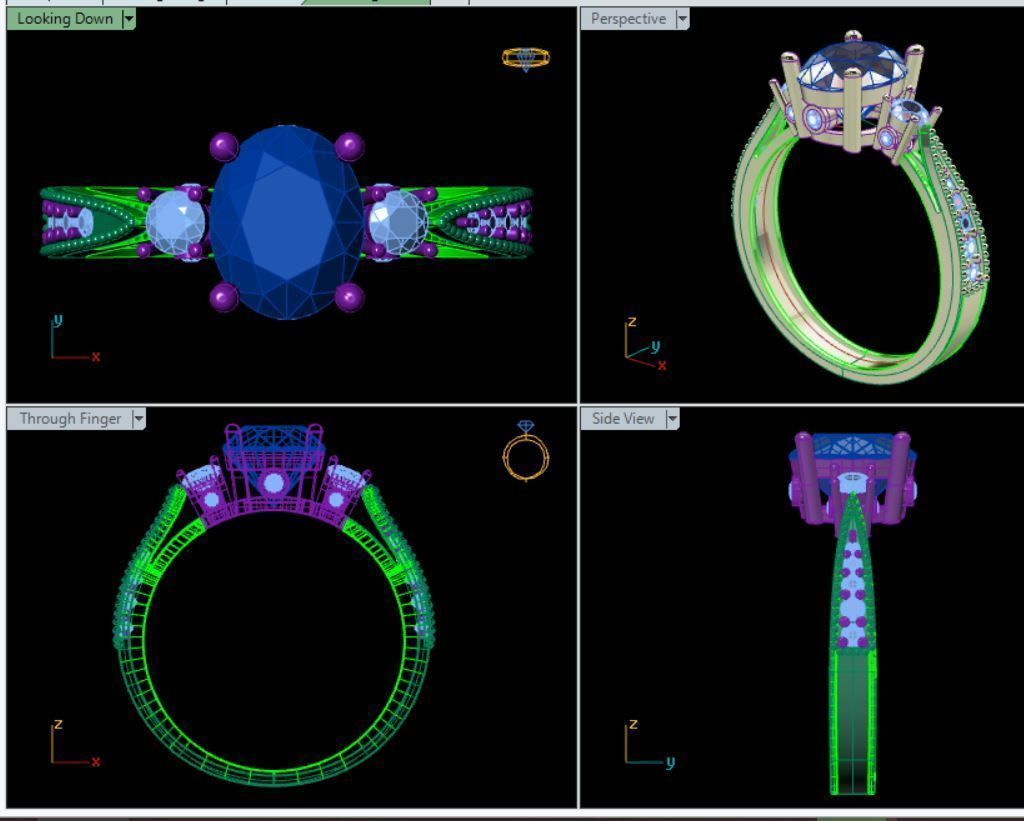Viewport: 1024px width, 821px height.
Task: Select the Through Finger viewport title
Action: pos(71,419)
